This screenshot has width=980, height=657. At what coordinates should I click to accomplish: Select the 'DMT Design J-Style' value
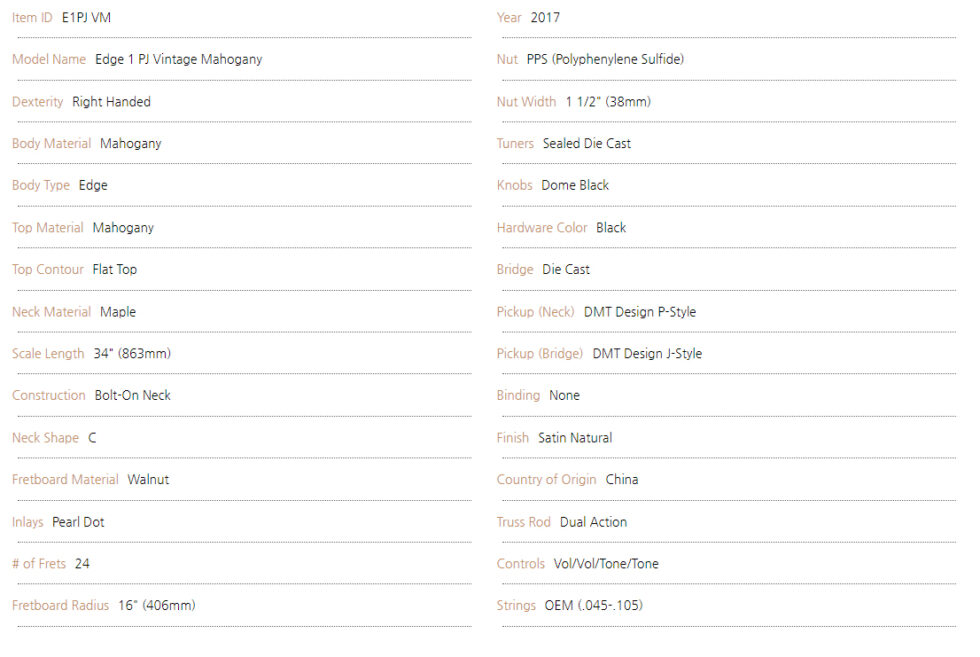point(648,354)
